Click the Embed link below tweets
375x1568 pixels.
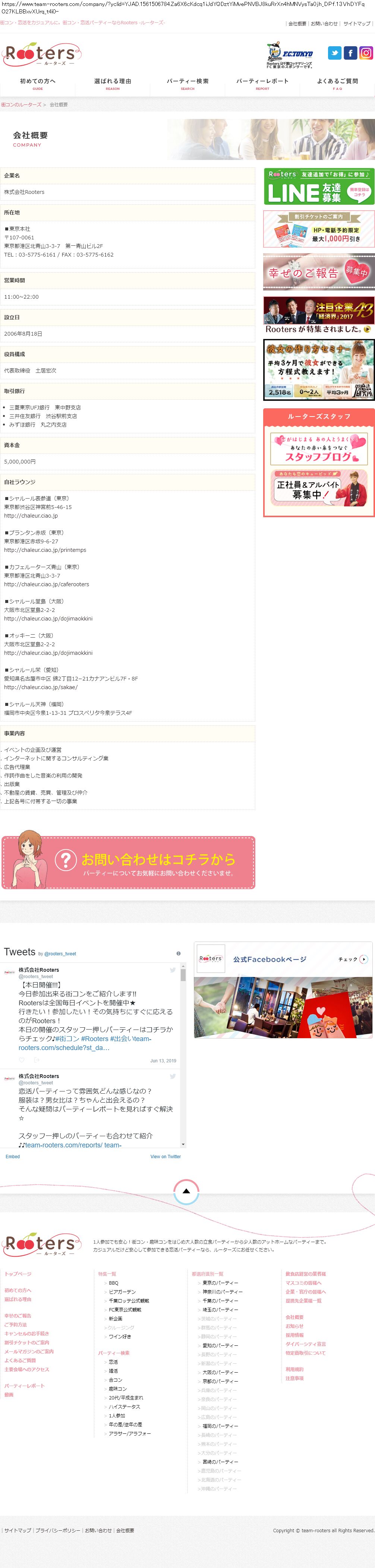coord(13,1157)
